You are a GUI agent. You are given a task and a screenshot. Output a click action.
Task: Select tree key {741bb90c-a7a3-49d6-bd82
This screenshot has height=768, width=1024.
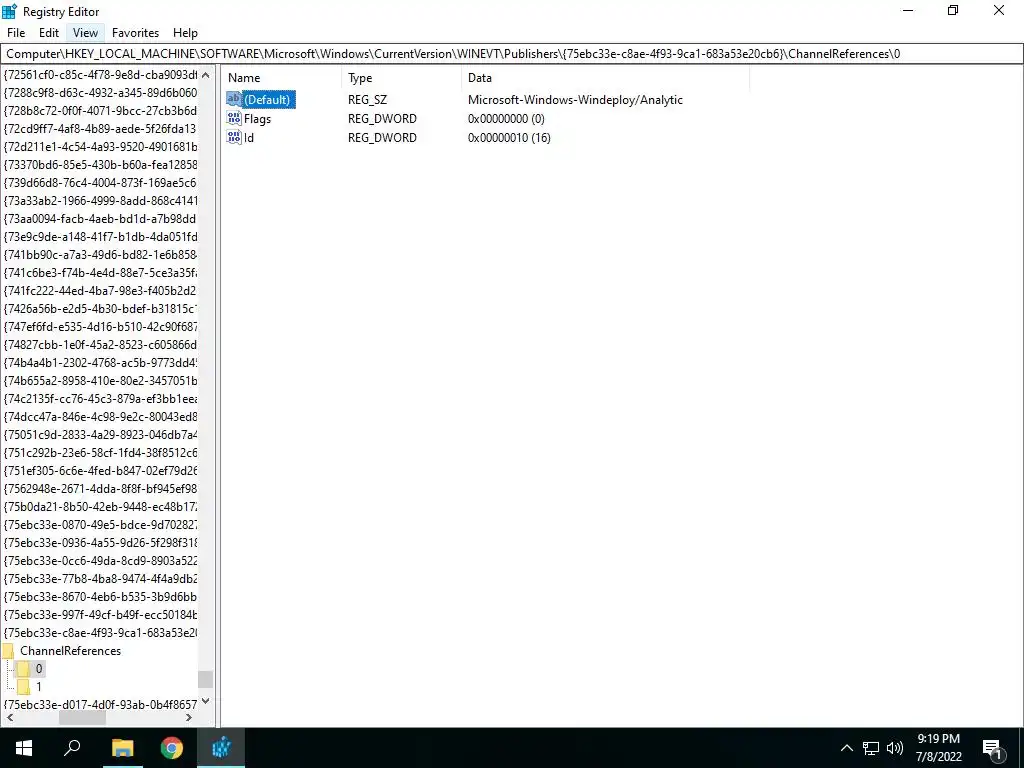[x=100, y=254]
